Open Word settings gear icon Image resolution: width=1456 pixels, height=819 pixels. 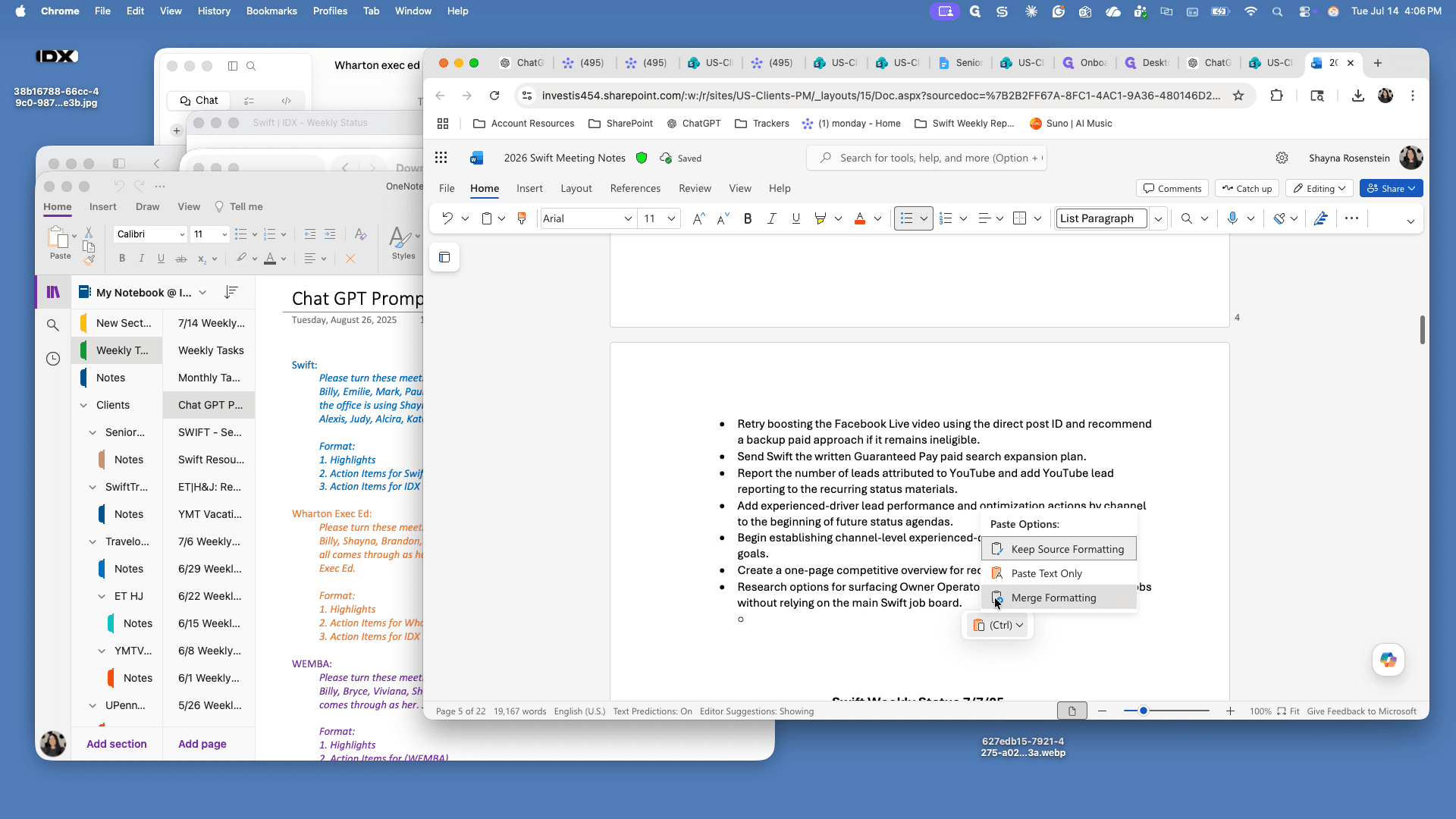1282,158
